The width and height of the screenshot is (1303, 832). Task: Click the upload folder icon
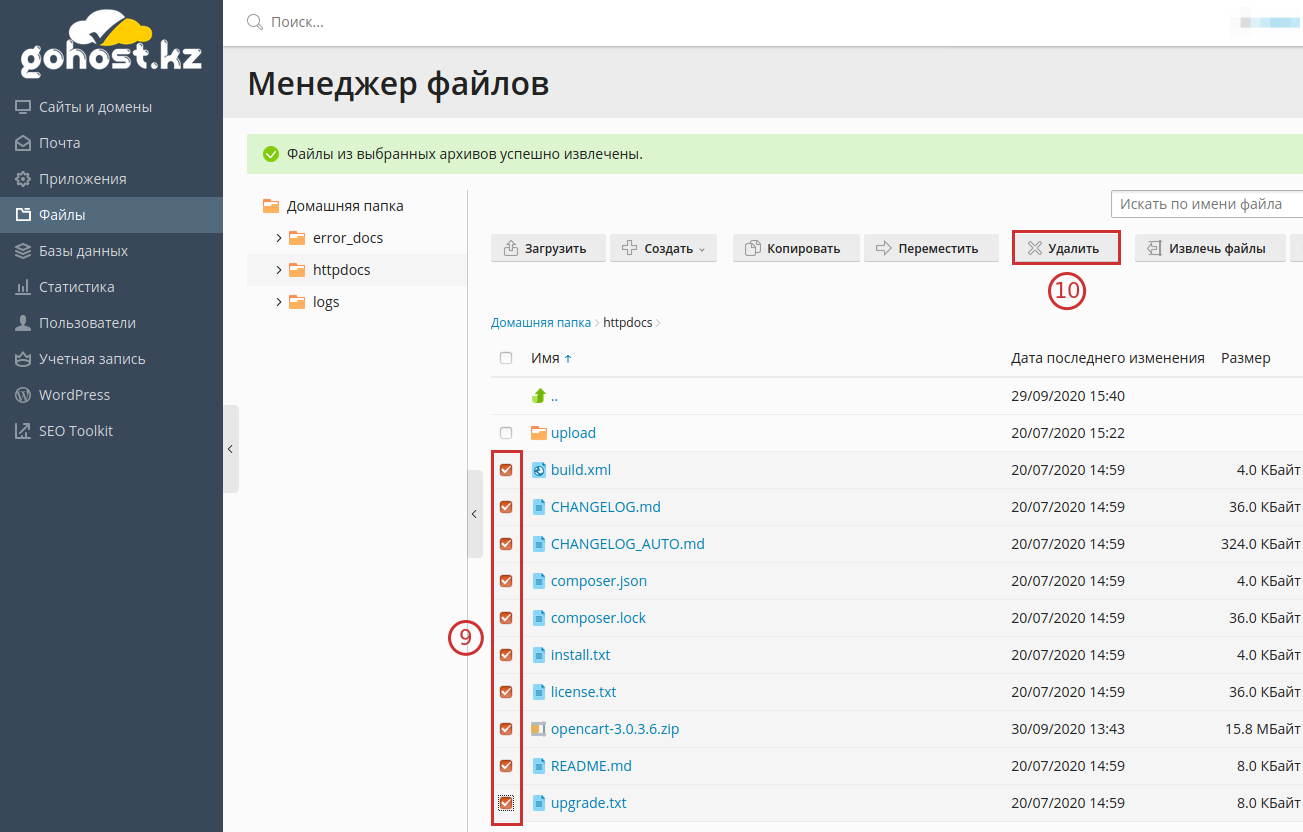coord(539,433)
